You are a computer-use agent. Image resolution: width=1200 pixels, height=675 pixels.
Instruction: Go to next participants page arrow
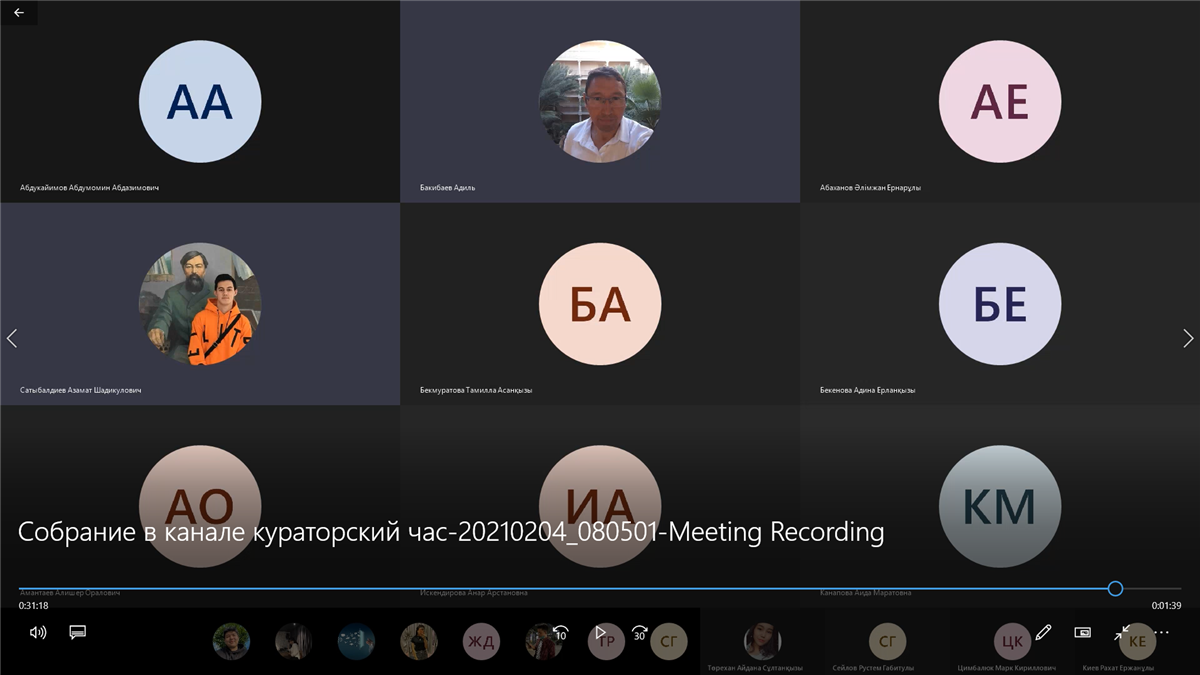tap(1188, 338)
